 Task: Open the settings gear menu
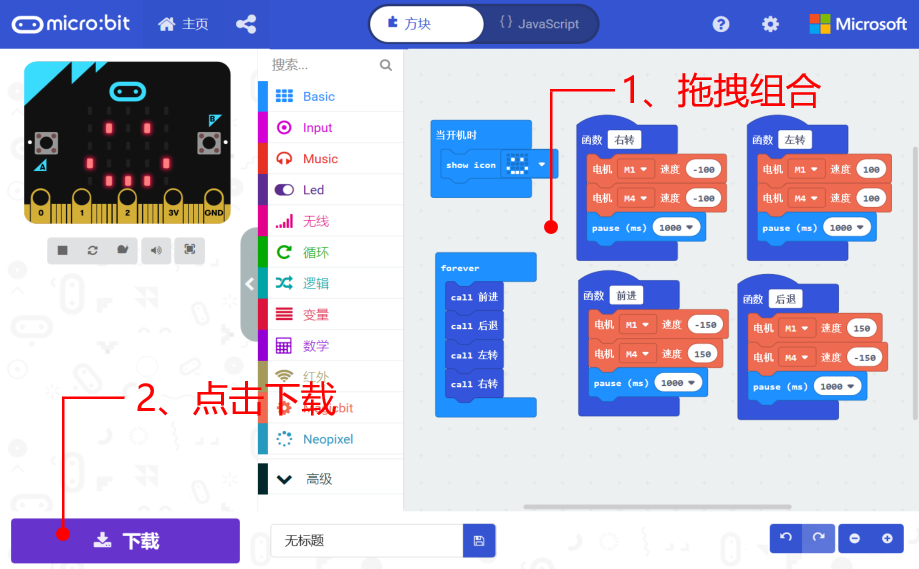(x=770, y=24)
